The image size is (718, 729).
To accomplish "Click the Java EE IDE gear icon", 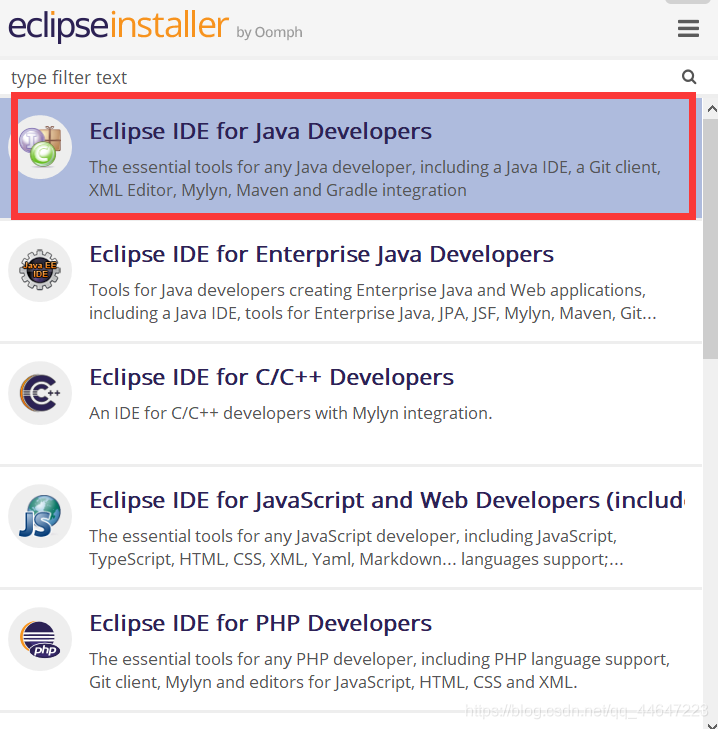I will tap(40, 270).
